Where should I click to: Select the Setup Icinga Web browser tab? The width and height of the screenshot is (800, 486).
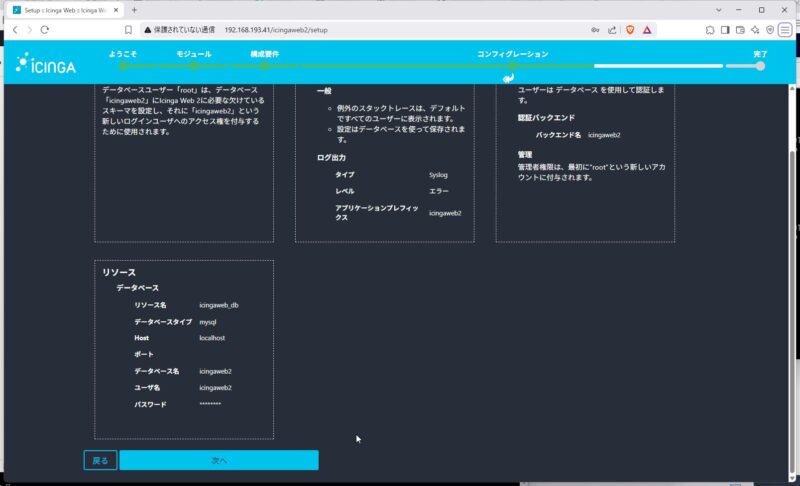pyautogui.click(x=65, y=10)
